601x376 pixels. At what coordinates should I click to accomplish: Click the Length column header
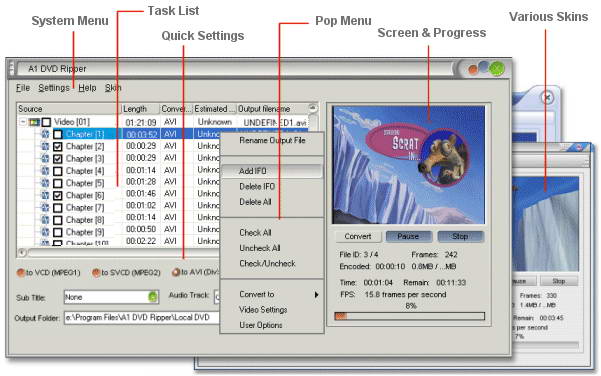click(140, 109)
